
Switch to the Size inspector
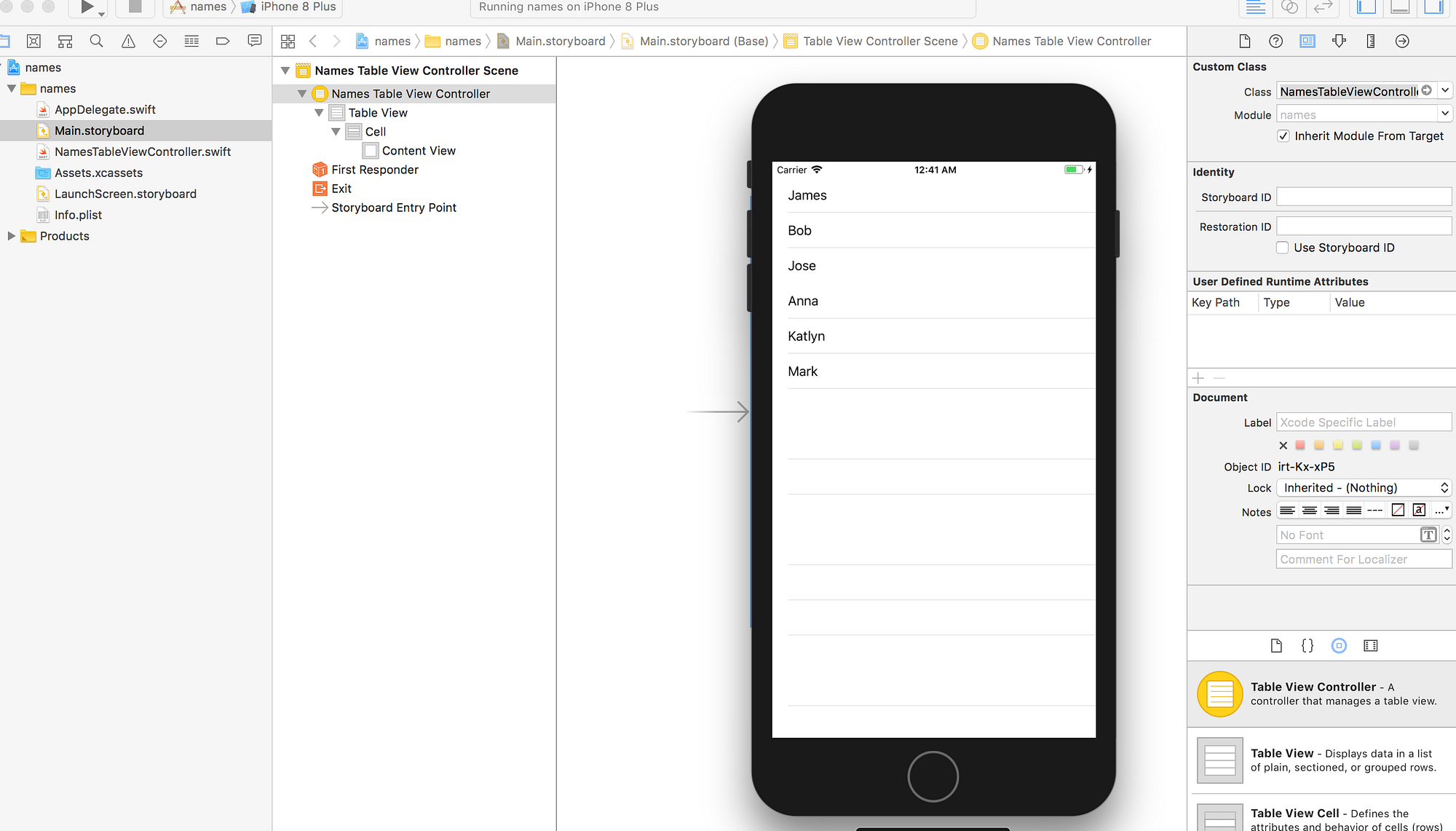coord(1371,41)
